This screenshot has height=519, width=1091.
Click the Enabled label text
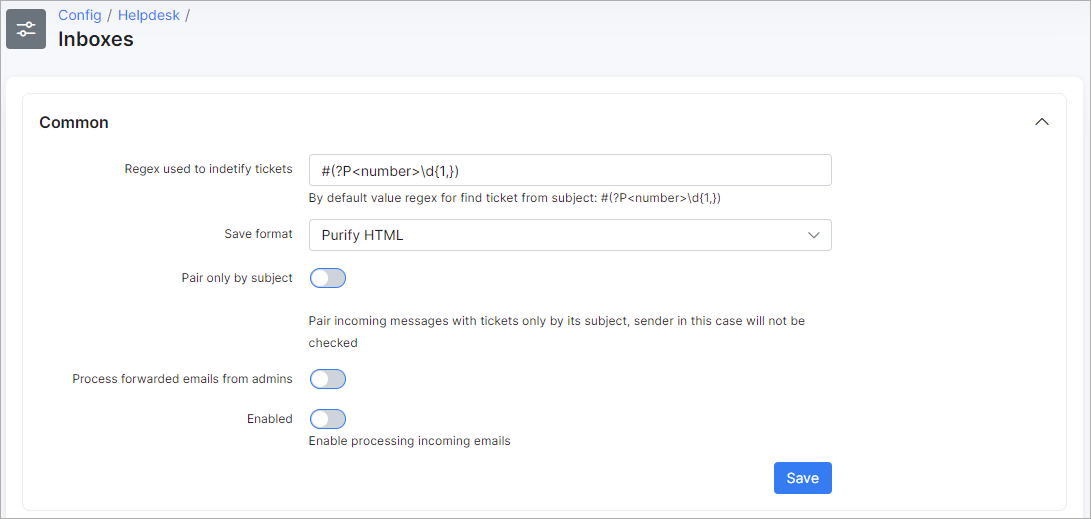270,419
